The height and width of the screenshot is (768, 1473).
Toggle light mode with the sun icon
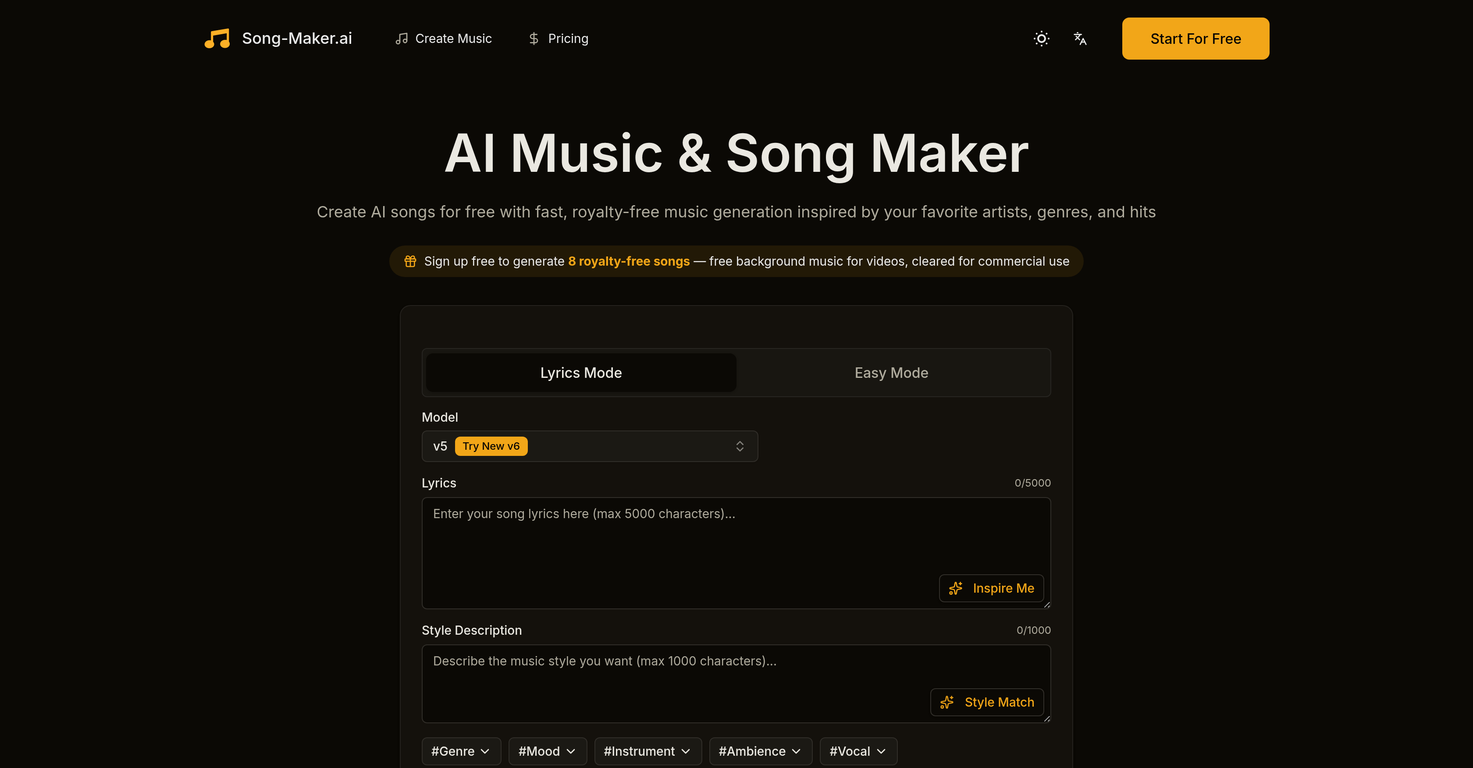pos(1040,38)
